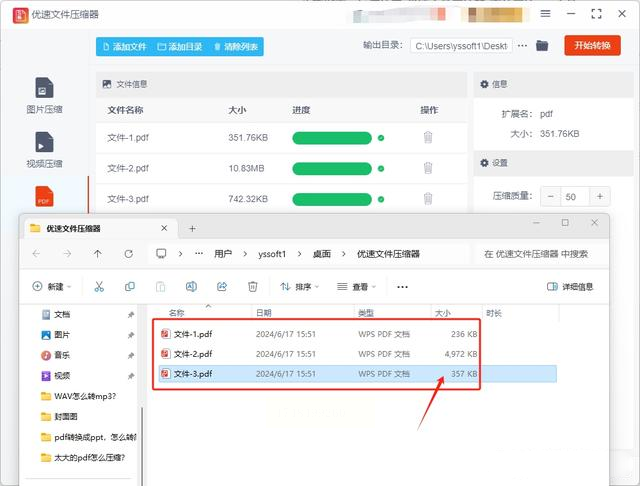Expand the chevron after 桌面 in the breadcrumb
Image resolution: width=640 pixels, height=486 pixels.
344,254
